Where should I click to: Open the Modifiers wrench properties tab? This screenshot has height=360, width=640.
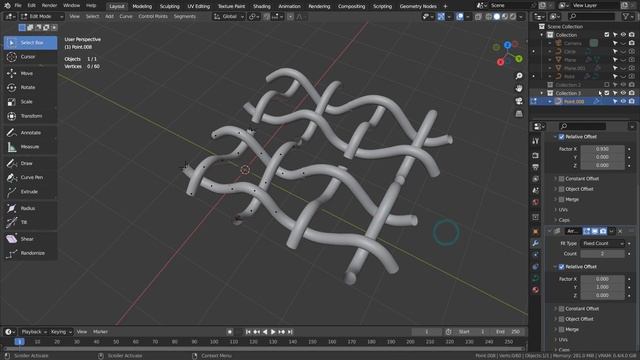(x=536, y=243)
